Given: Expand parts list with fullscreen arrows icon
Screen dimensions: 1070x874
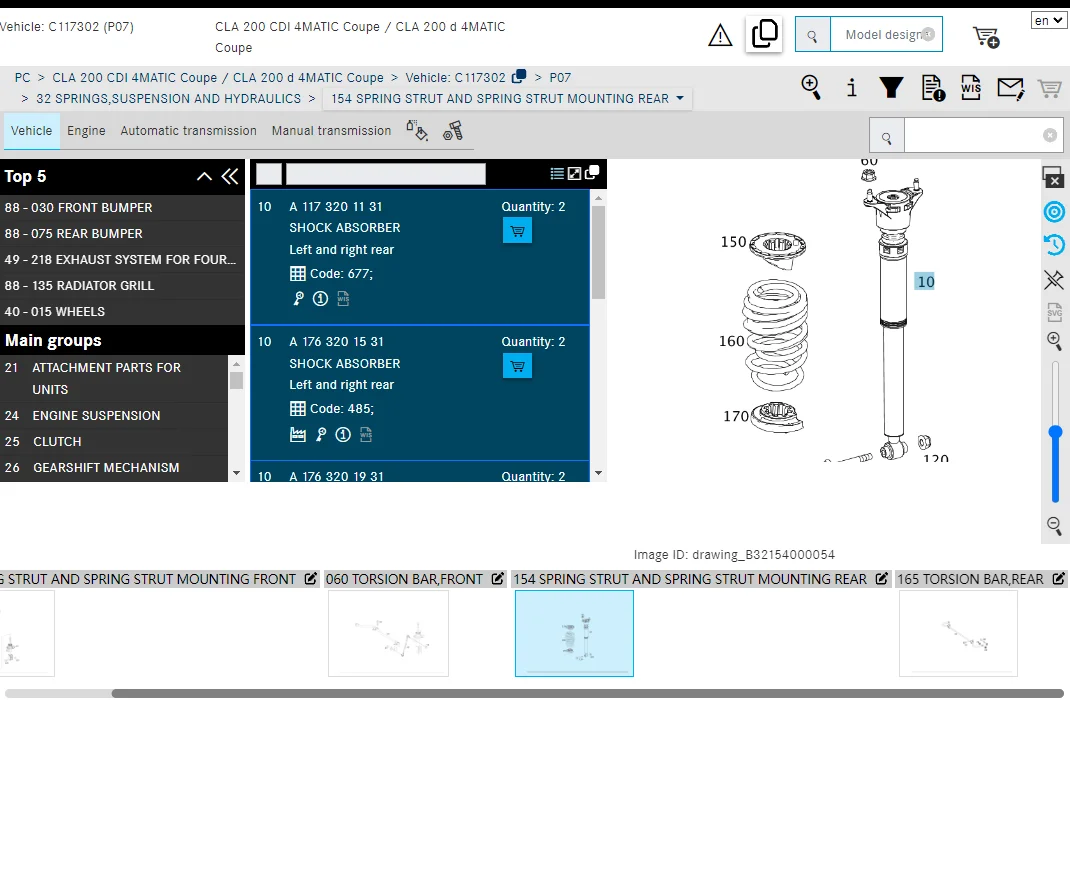Looking at the screenshot, I should pos(575,173).
